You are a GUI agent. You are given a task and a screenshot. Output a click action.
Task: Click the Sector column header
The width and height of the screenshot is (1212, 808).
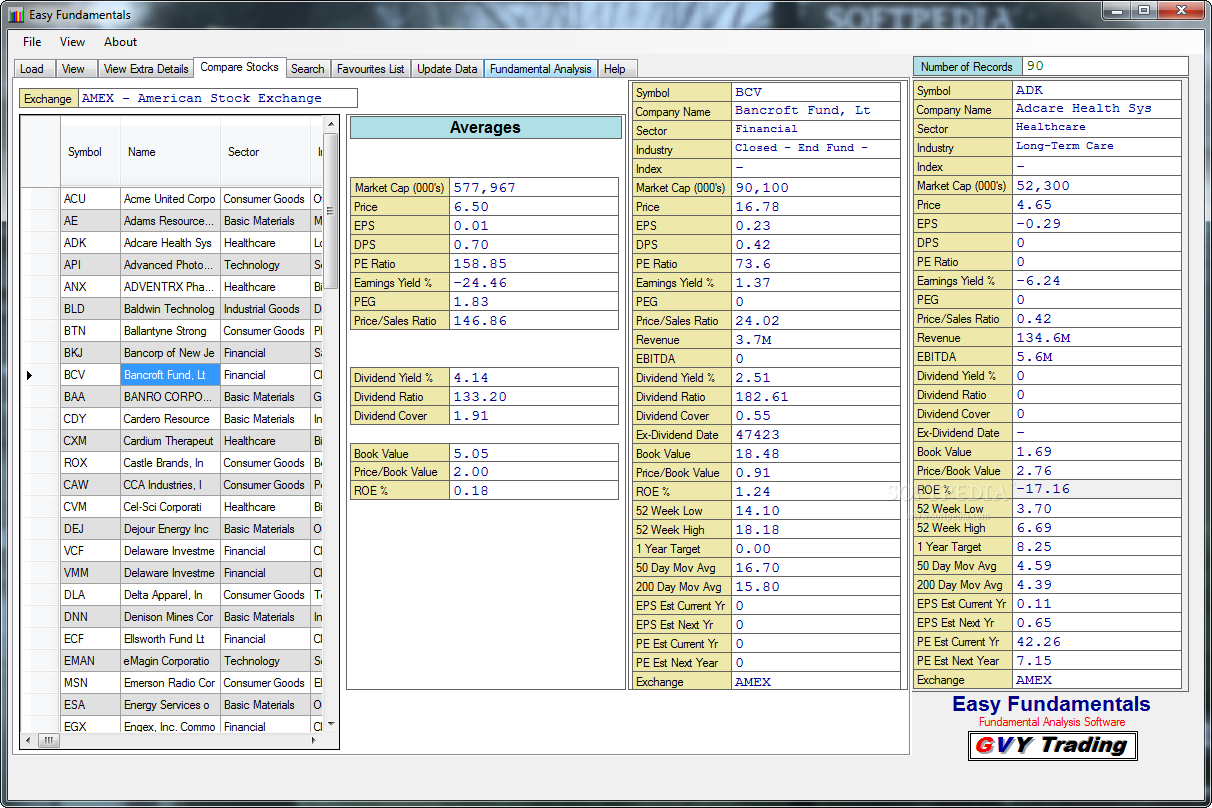pyautogui.click(x=243, y=152)
